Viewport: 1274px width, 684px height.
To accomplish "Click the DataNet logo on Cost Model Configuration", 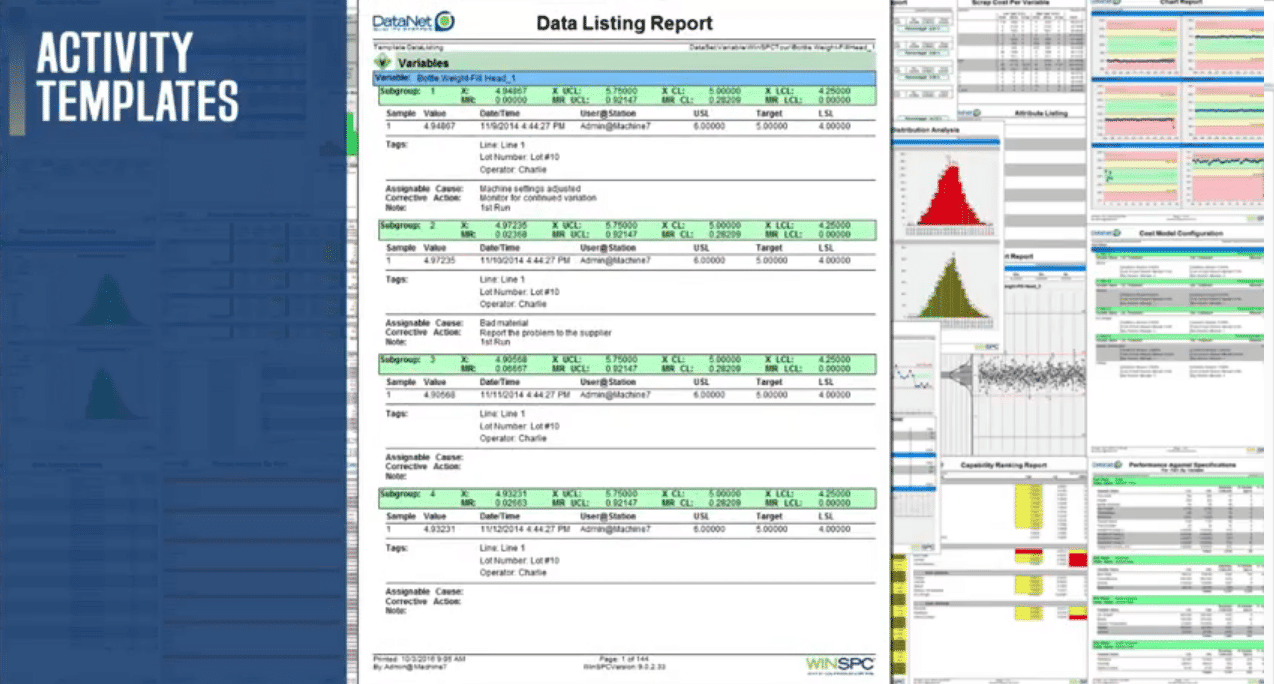I will point(1105,233).
